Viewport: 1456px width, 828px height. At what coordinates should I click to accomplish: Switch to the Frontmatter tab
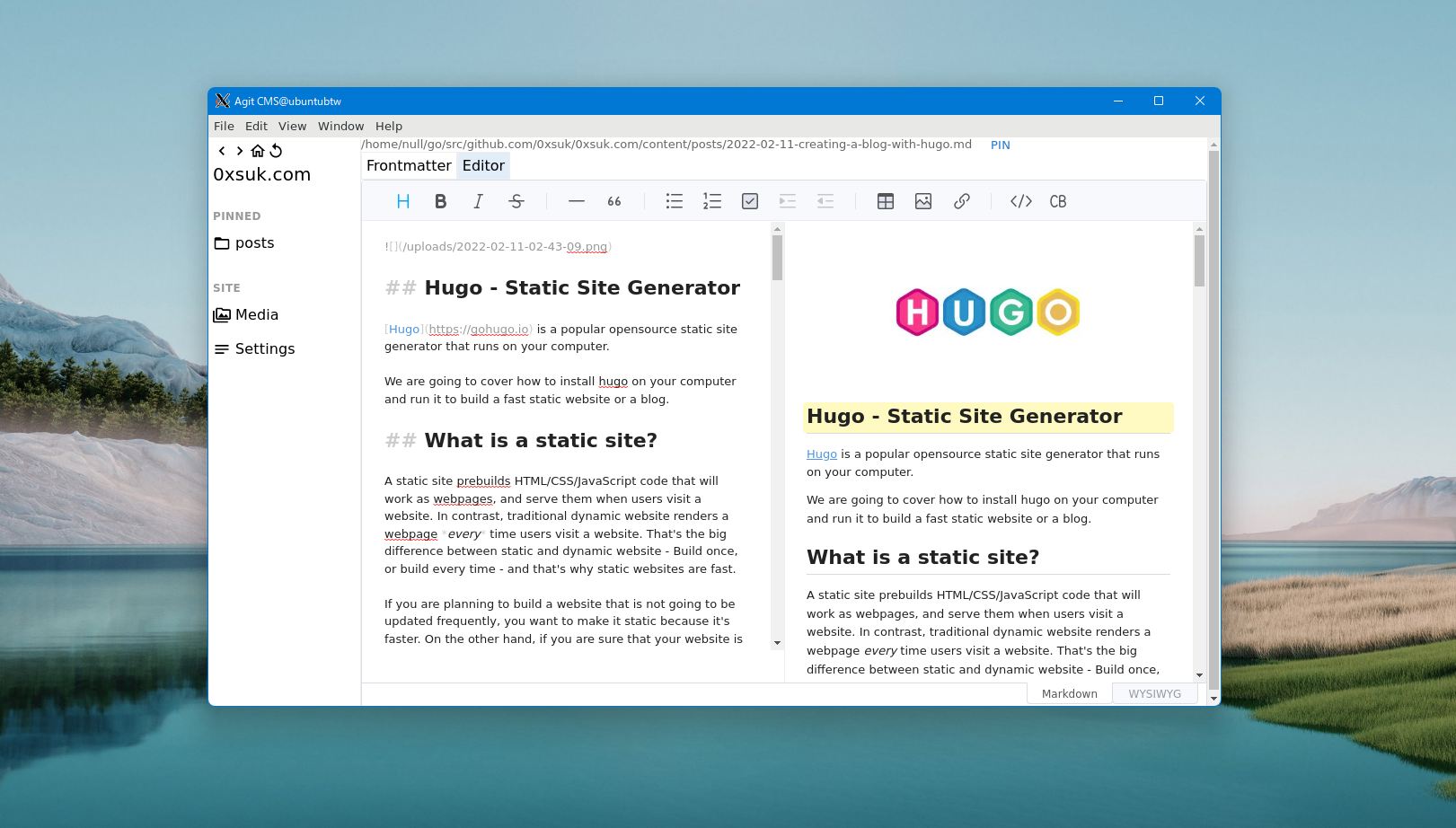409,165
